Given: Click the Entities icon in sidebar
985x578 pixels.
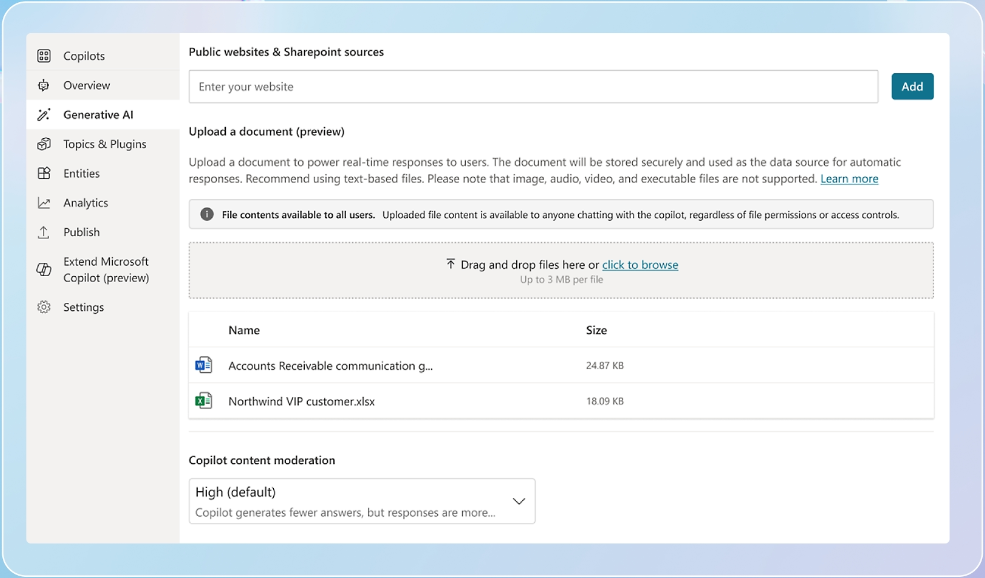Looking at the screenshot, I should (43, 173).
